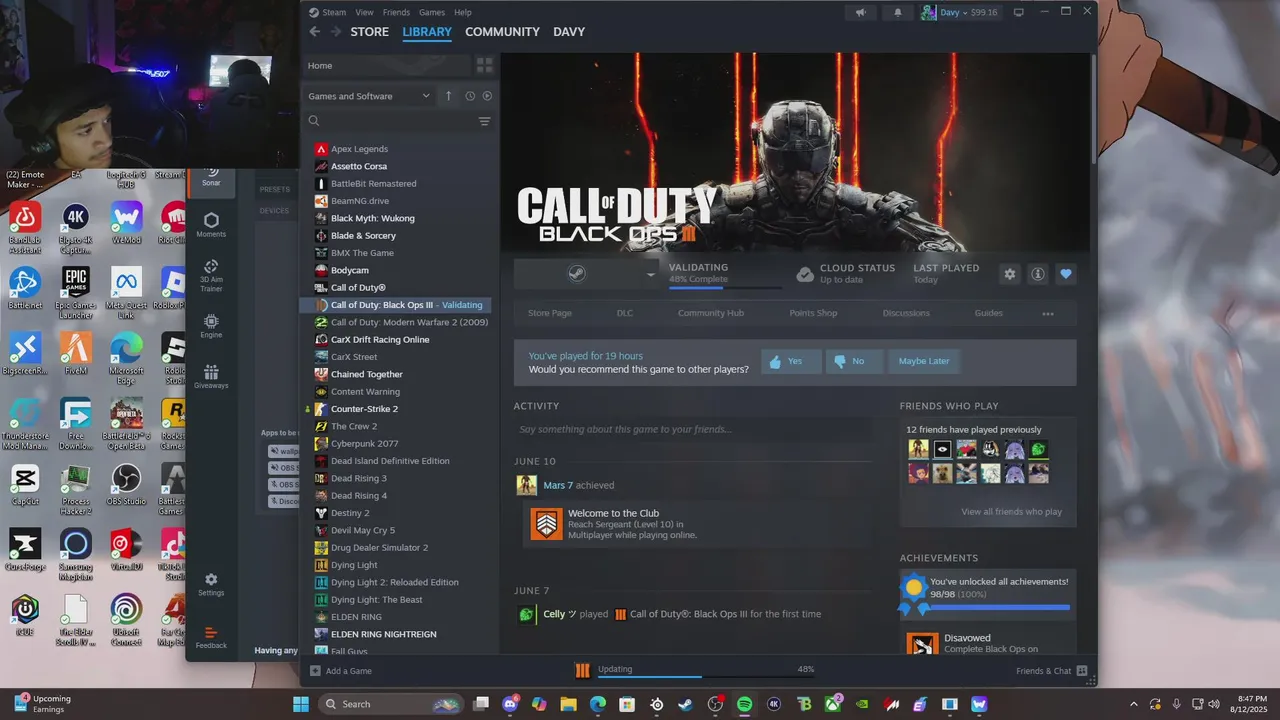
Task: Click the activity status input field
Action: tap(692, 429)
